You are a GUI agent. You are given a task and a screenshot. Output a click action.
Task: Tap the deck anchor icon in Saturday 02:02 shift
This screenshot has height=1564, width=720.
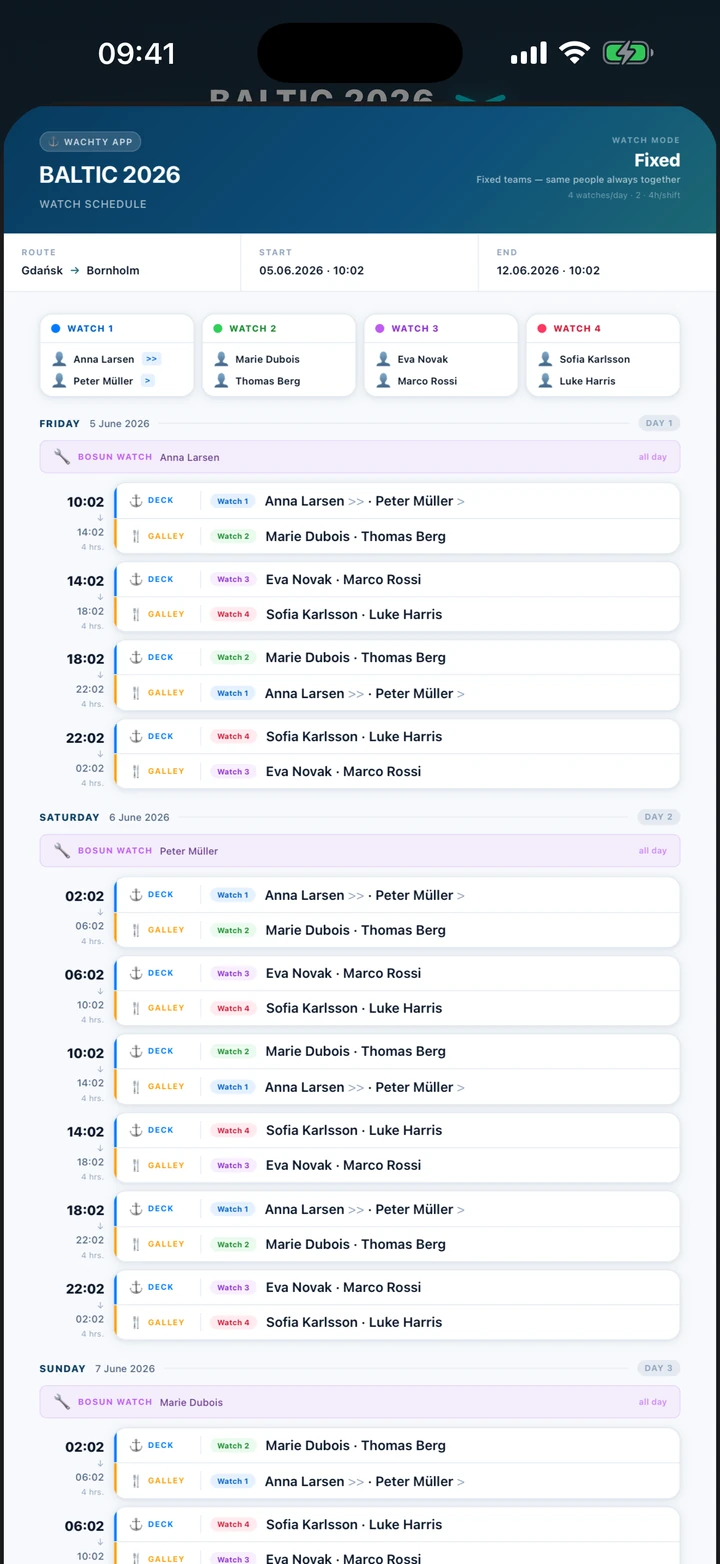[136, 895]
